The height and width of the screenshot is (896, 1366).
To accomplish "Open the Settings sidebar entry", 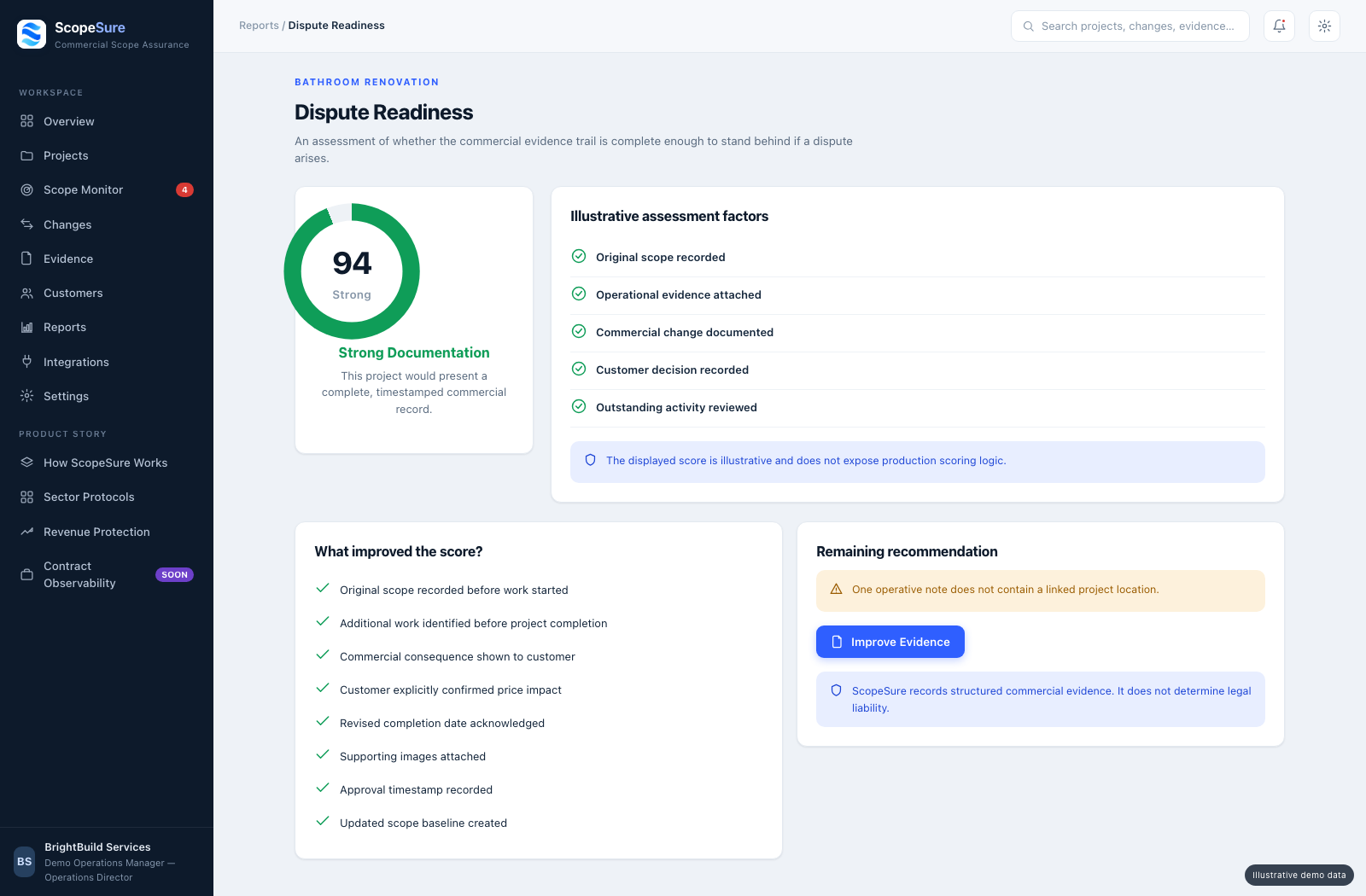I will point(107,396).
